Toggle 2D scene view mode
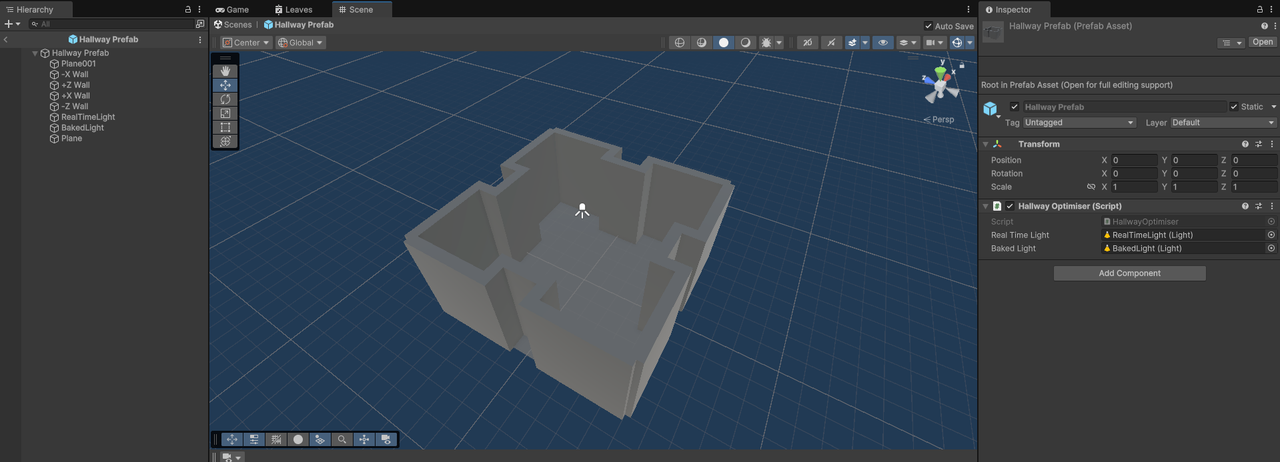 [807, 43]
